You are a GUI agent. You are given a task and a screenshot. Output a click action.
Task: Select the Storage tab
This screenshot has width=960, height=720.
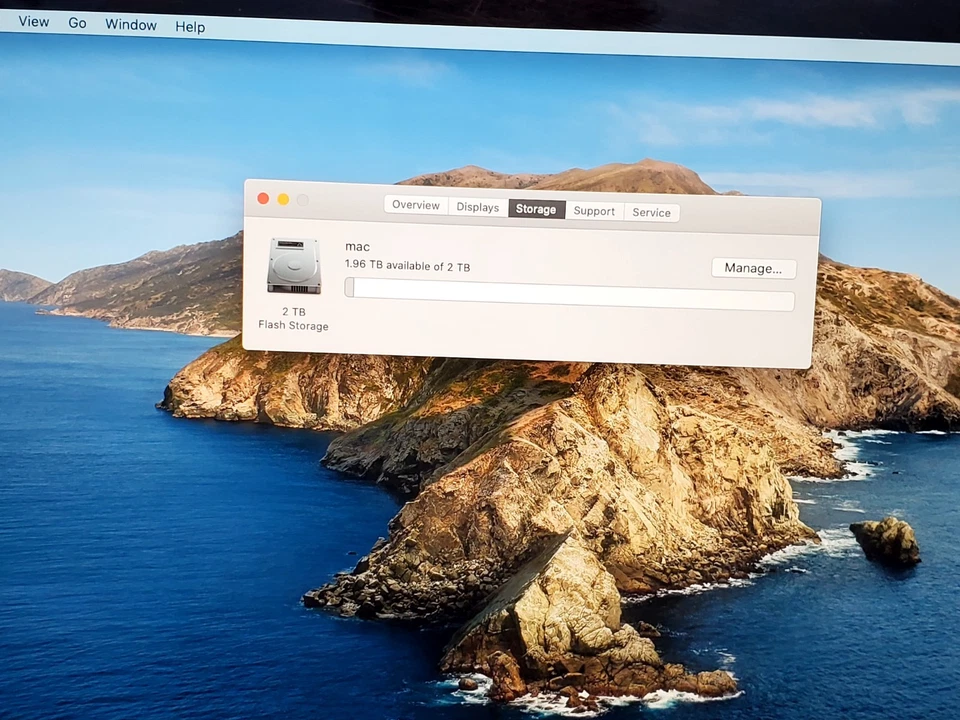coord(536,209)
